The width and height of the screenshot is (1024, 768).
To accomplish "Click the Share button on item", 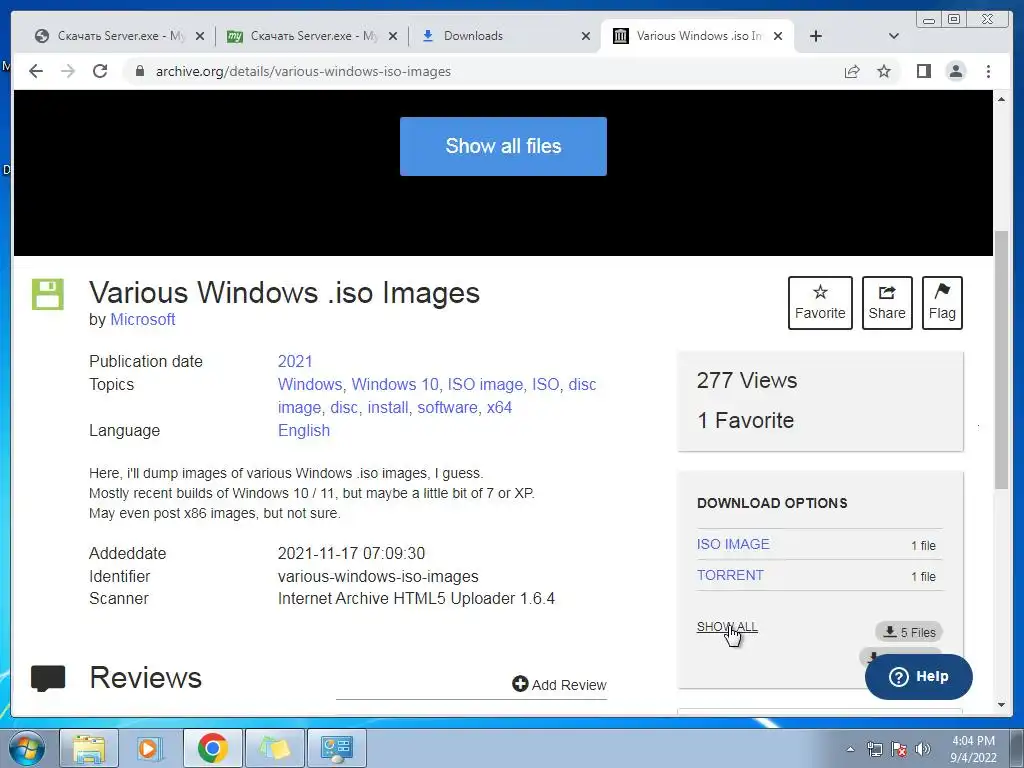I will pos(887,303).
